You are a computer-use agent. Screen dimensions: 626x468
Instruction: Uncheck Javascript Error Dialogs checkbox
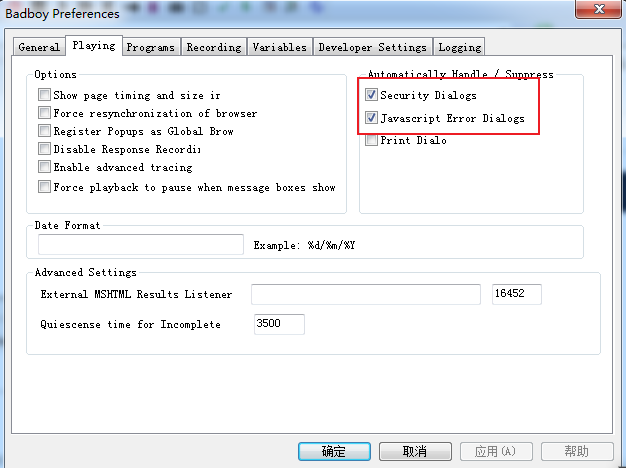371,118
